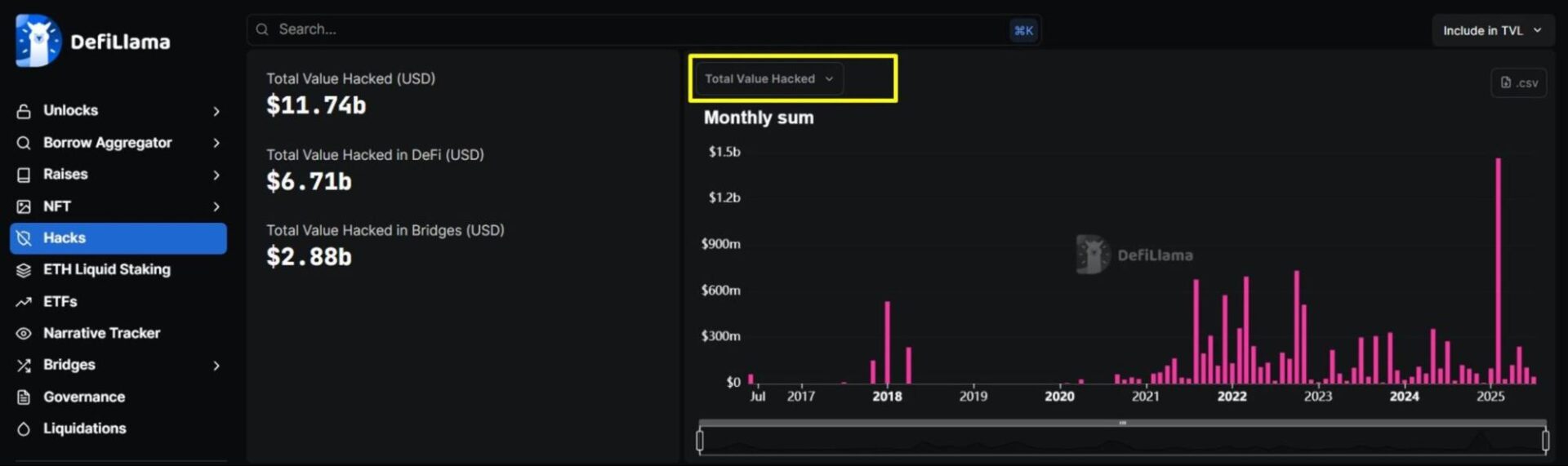Screen dimensions: 1568x466
Task: Click the center grip of range slider
Action: click(1123, 423)
